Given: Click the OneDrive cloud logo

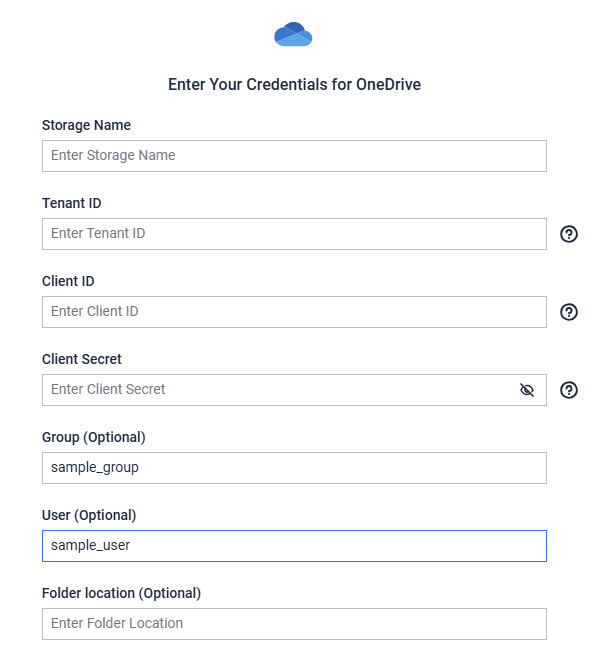Looking at the screenshot, I should pyautogui.click(x=293, y=34).
